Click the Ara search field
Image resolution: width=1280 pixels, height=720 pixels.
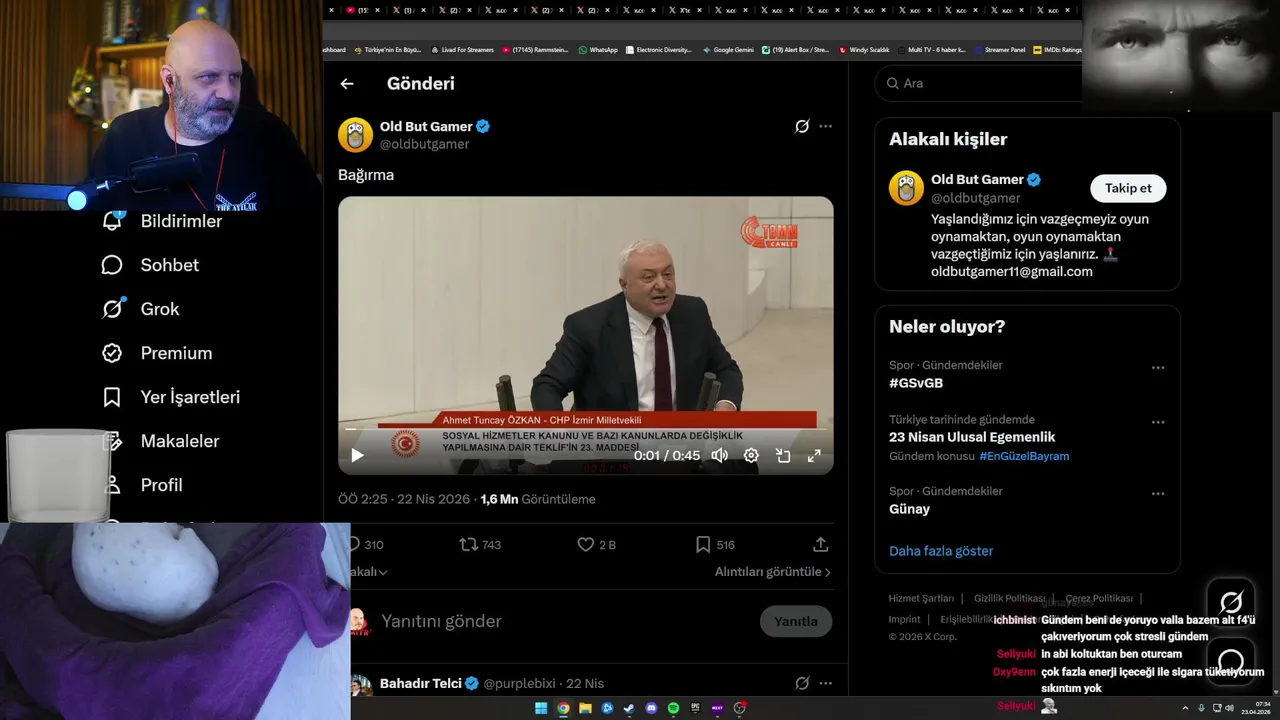(978, 83)
